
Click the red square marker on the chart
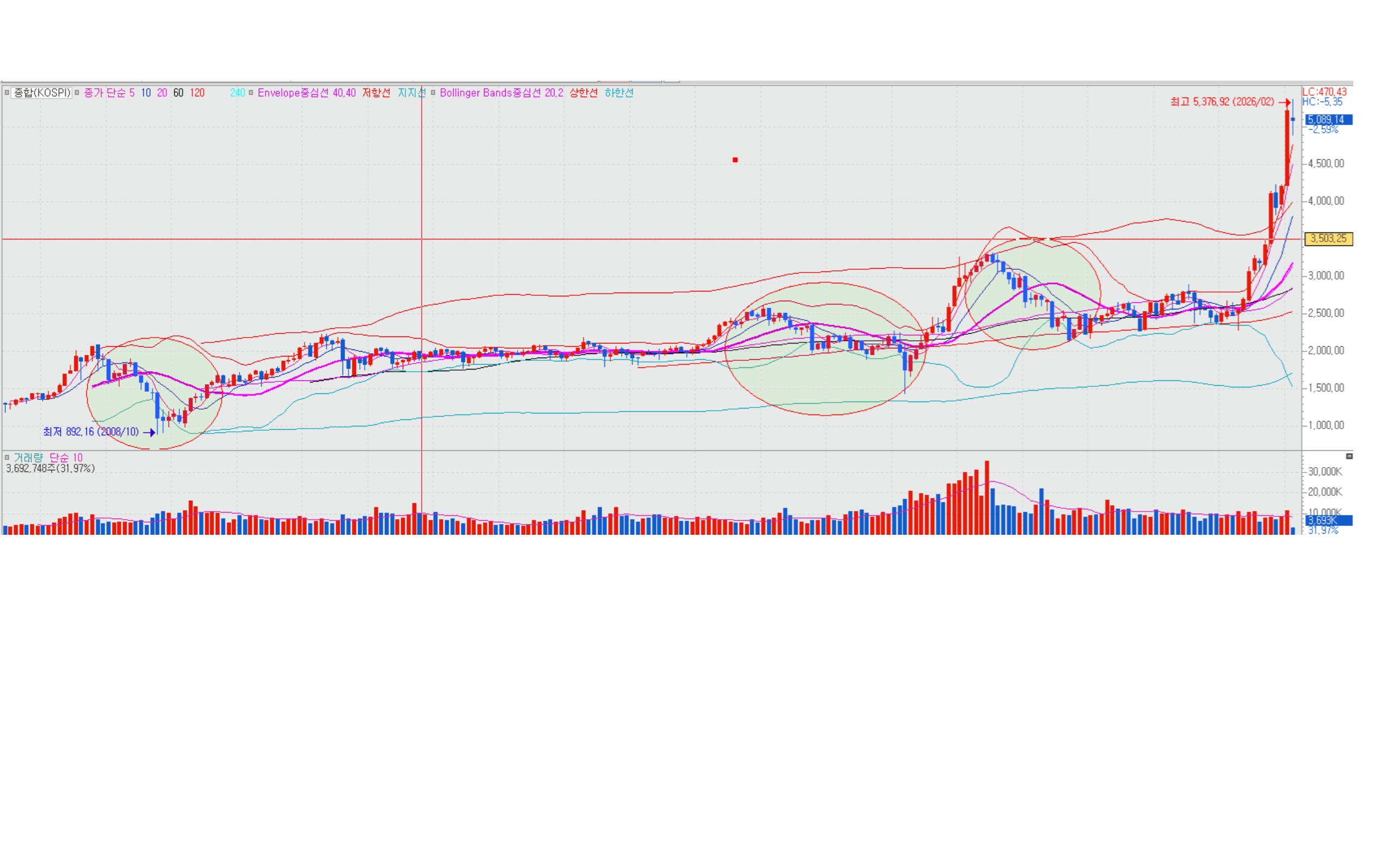(x=735, y=160)
